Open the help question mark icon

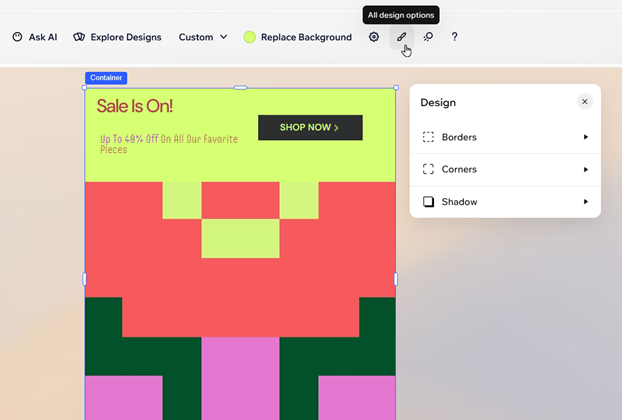click(x=455, y=37)
